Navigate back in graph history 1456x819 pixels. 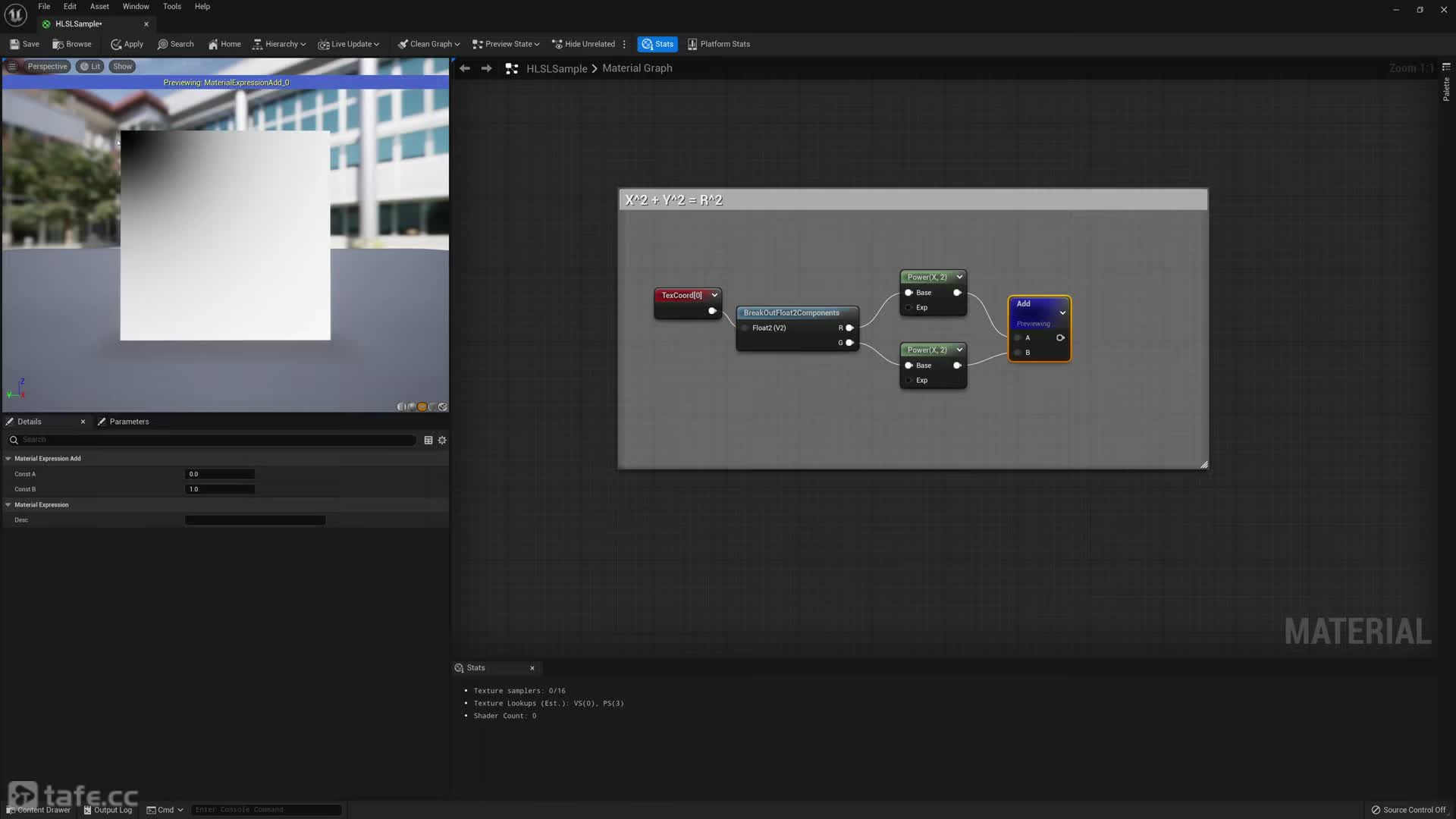(465, 68)
